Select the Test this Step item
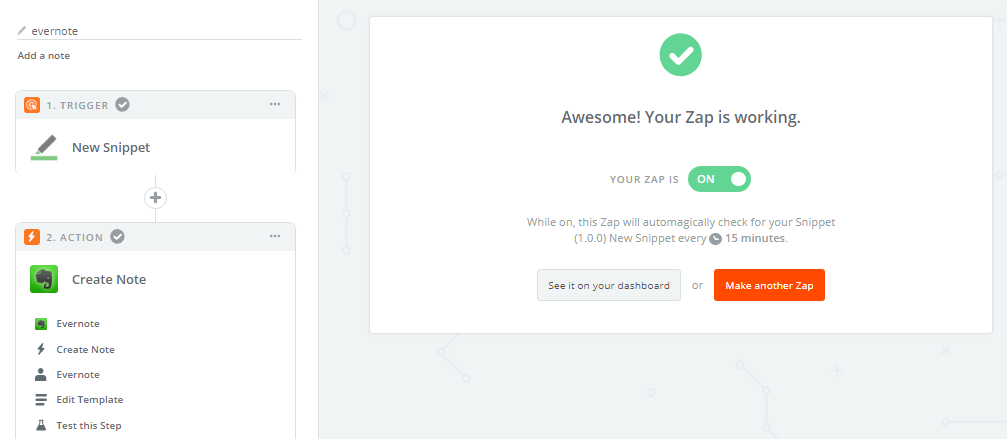The height and width of the screenshot is (439, 1007). point(89,425)
